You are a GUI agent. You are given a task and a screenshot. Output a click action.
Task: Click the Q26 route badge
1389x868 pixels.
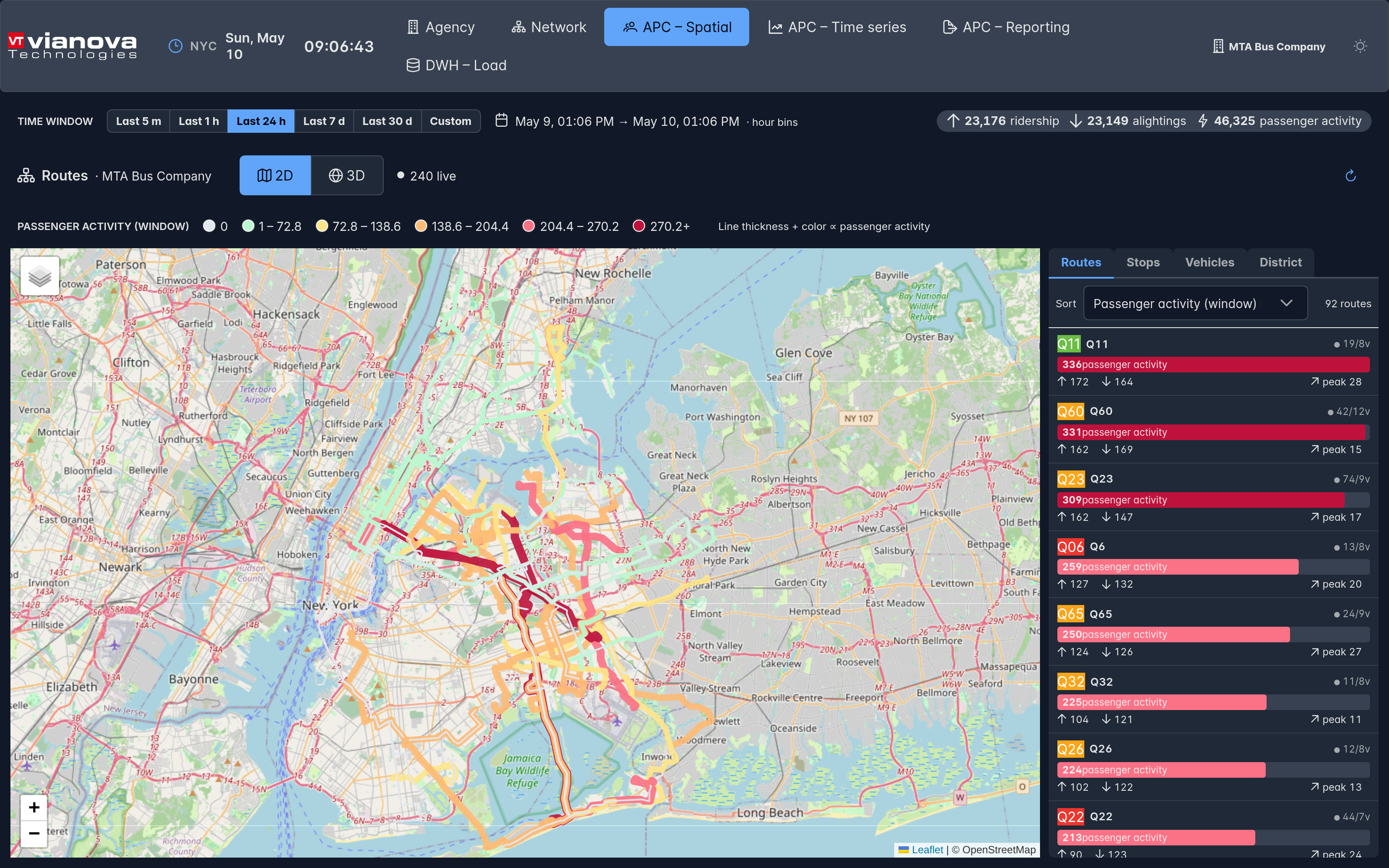pos(1070,749)
